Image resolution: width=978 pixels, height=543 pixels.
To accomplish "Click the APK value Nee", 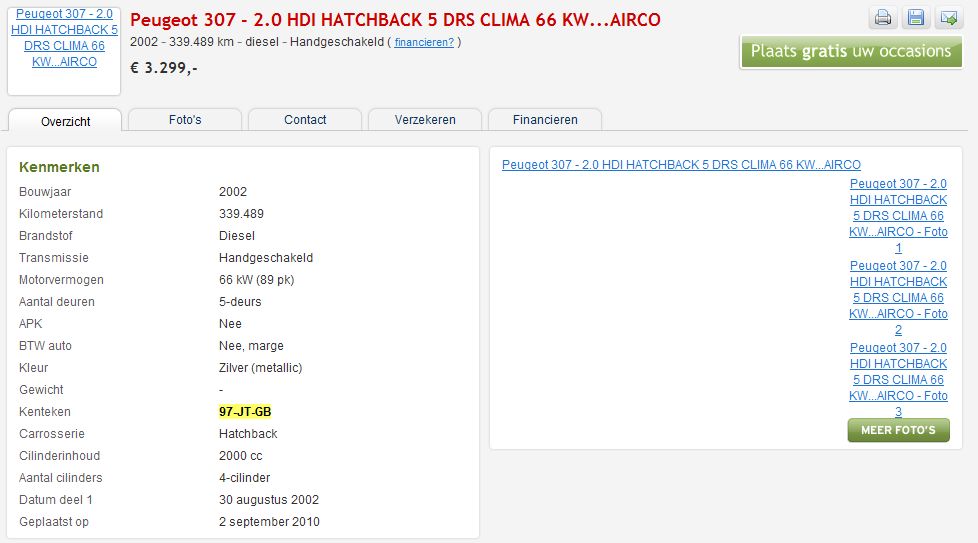I will click(x=230, y=324).
